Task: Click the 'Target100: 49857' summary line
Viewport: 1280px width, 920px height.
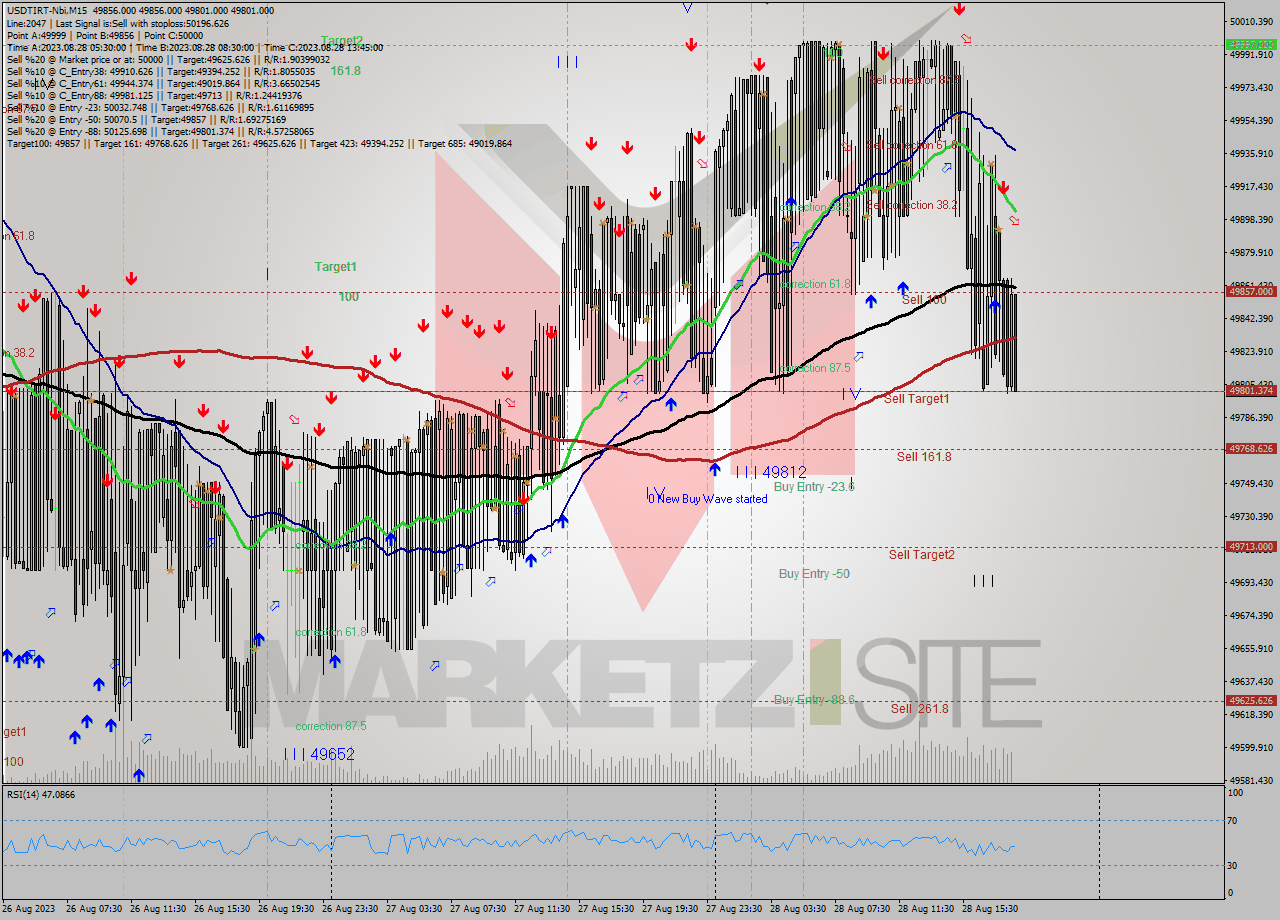Action: pos(259,143)
